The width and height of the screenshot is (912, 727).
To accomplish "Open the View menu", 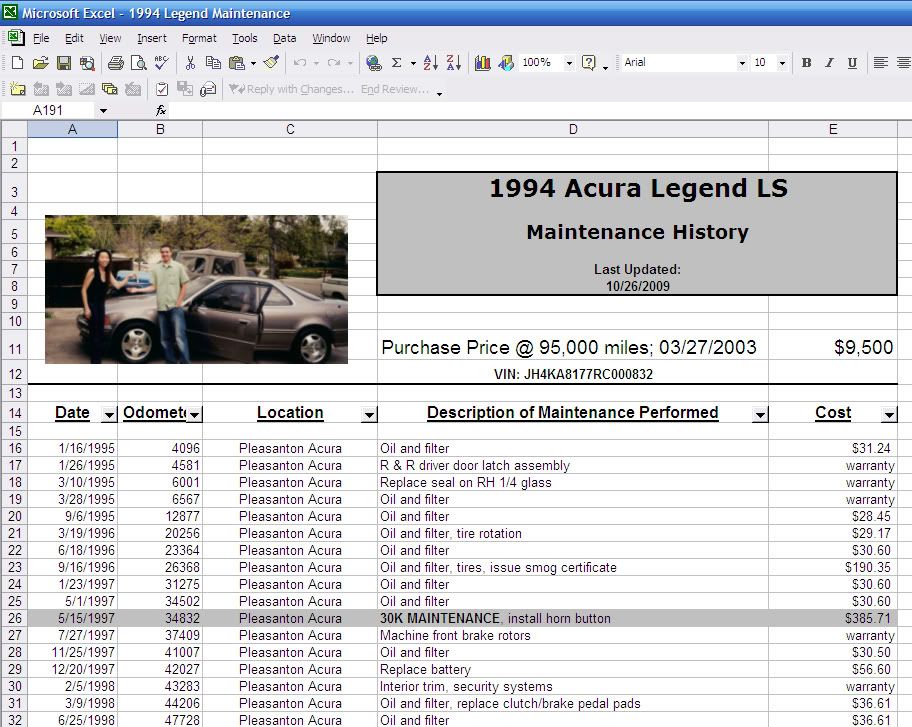I will [x=110, y=38].
